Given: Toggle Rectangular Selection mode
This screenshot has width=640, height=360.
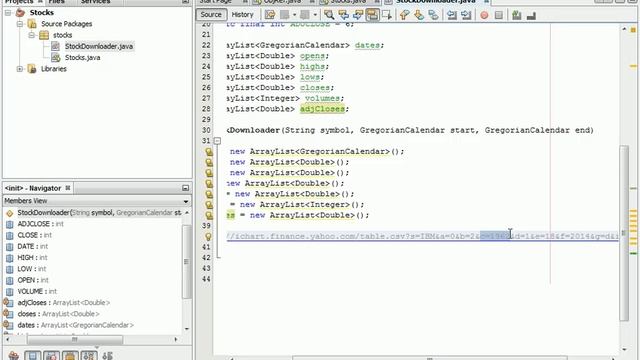Looking at the screenshot, I should 387,15.
